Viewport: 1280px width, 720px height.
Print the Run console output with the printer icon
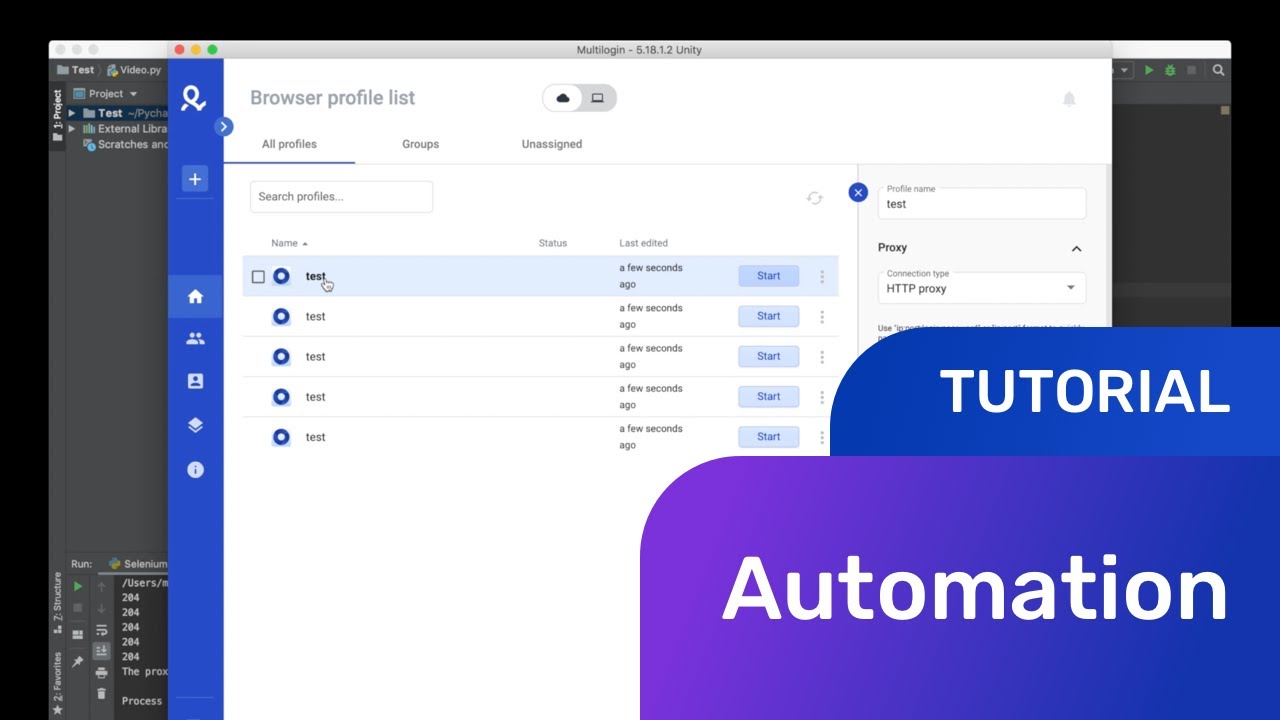(x=101, y=673)
